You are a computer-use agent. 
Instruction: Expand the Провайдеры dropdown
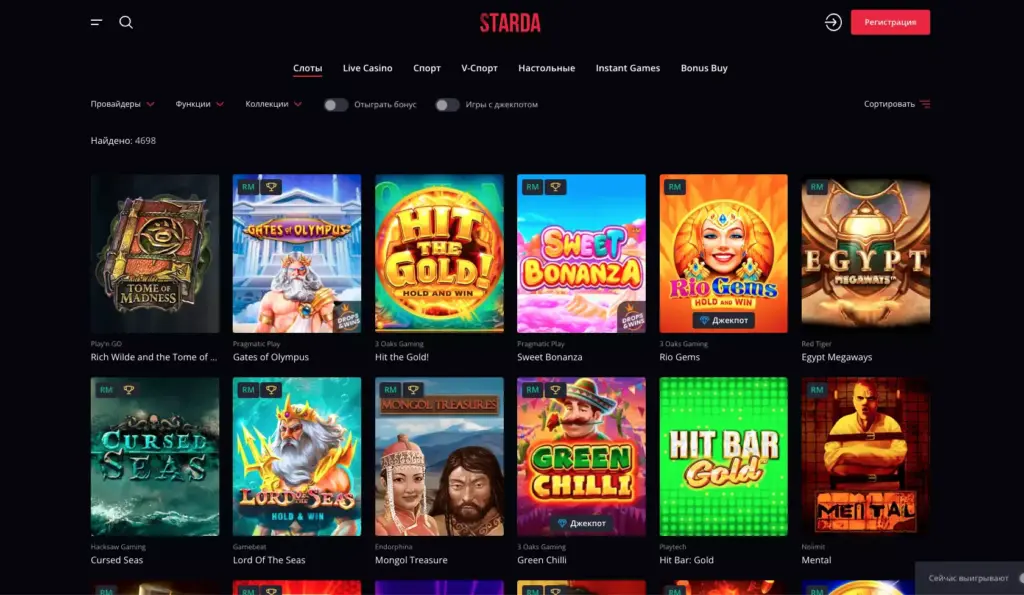(x=122, y=104)
